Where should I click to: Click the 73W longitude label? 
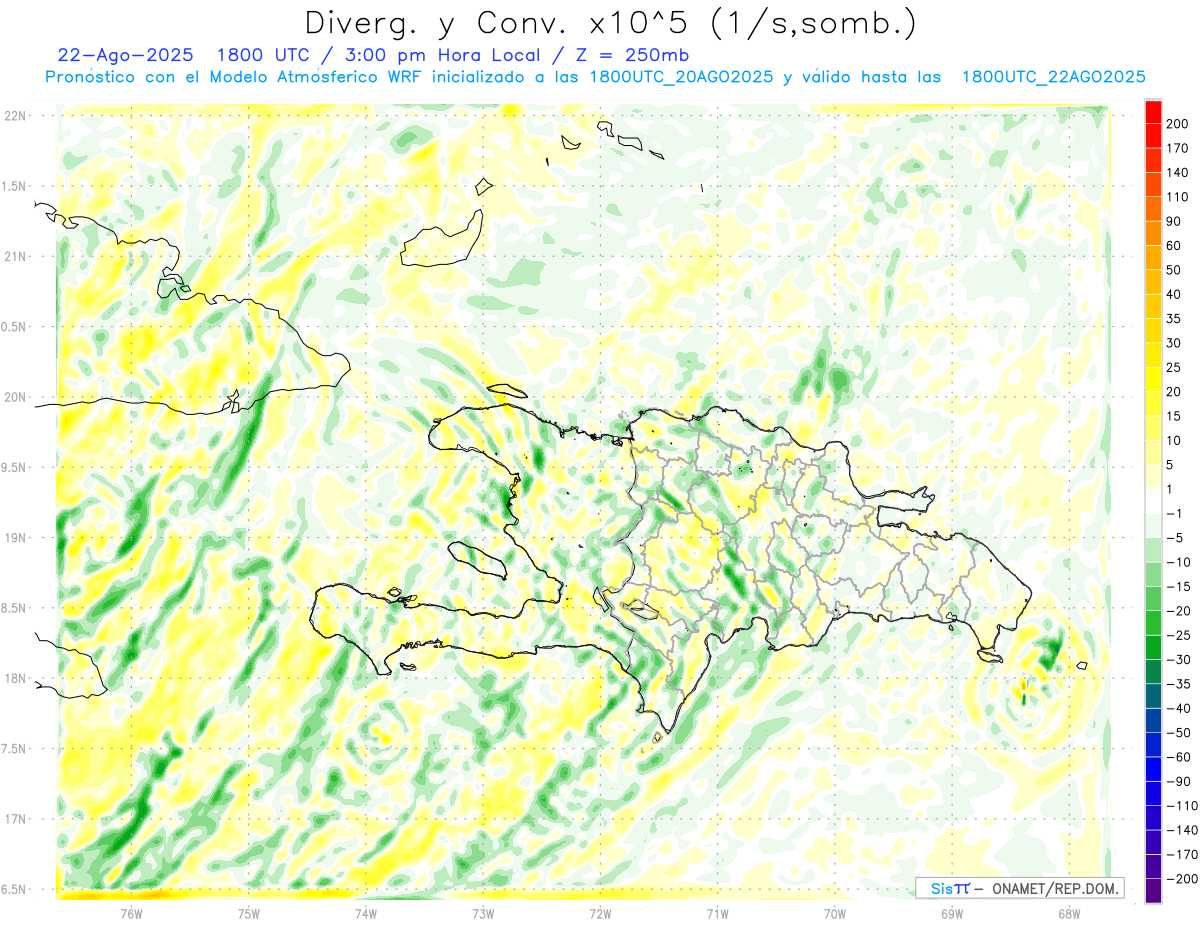point(483,913)
